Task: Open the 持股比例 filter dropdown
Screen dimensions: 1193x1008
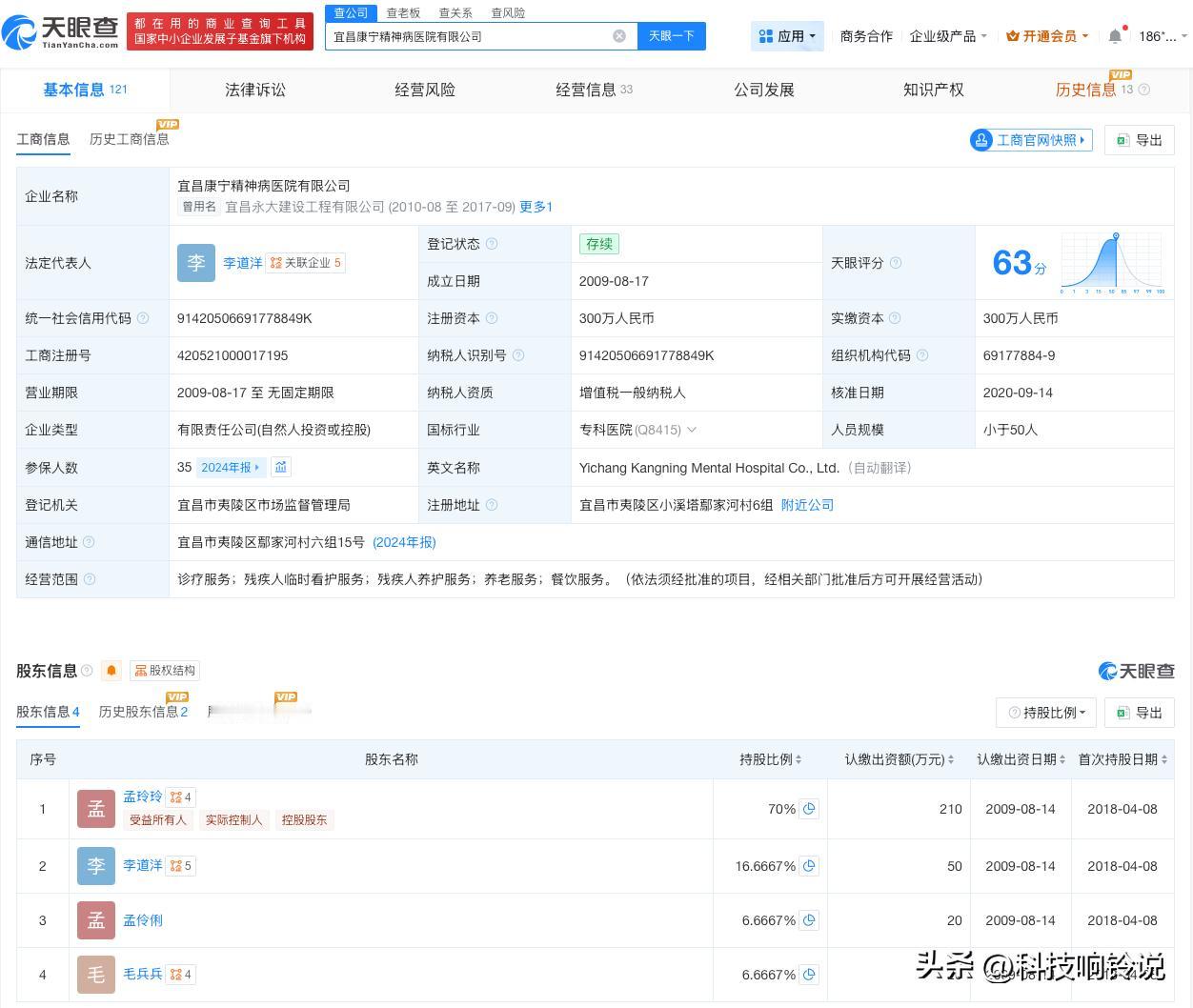Action: coord(1046,713)
